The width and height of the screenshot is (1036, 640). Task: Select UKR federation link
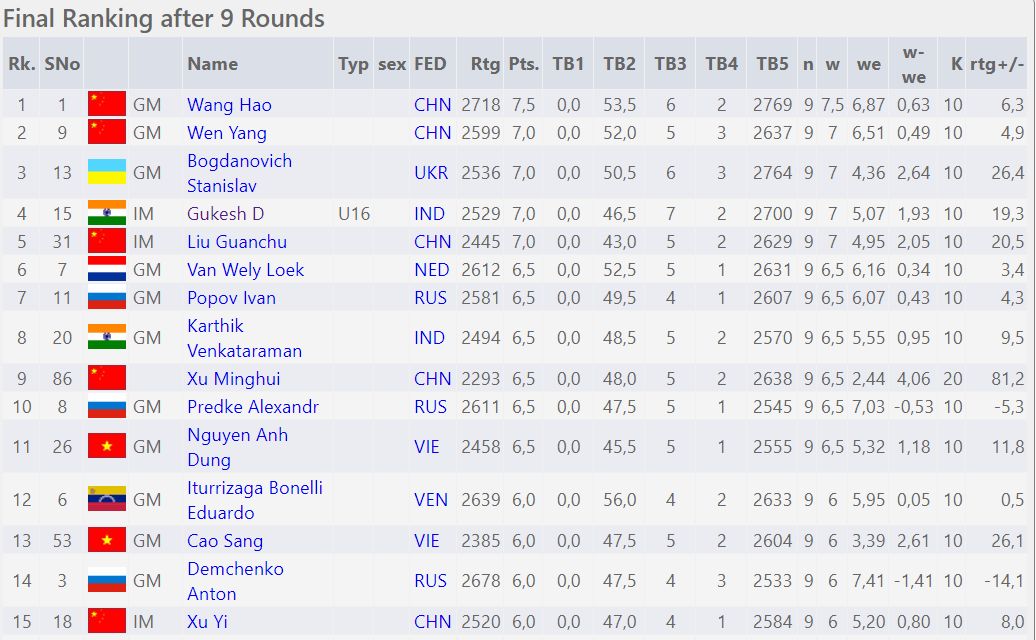click(x=431, y=172)
